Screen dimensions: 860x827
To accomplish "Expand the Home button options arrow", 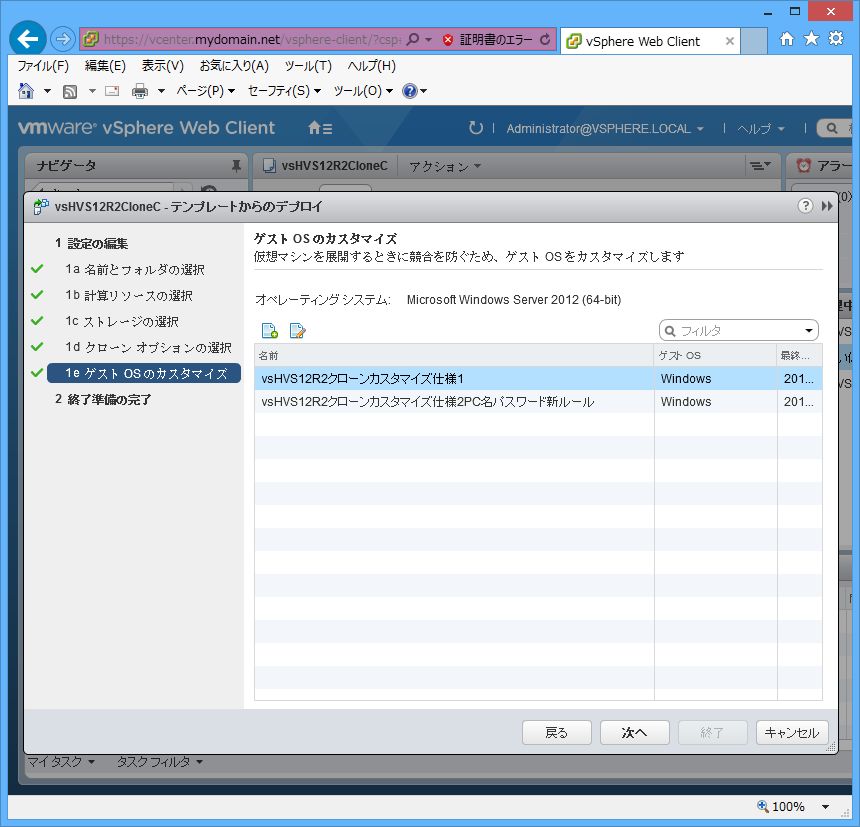I will [x=47, y=91].
